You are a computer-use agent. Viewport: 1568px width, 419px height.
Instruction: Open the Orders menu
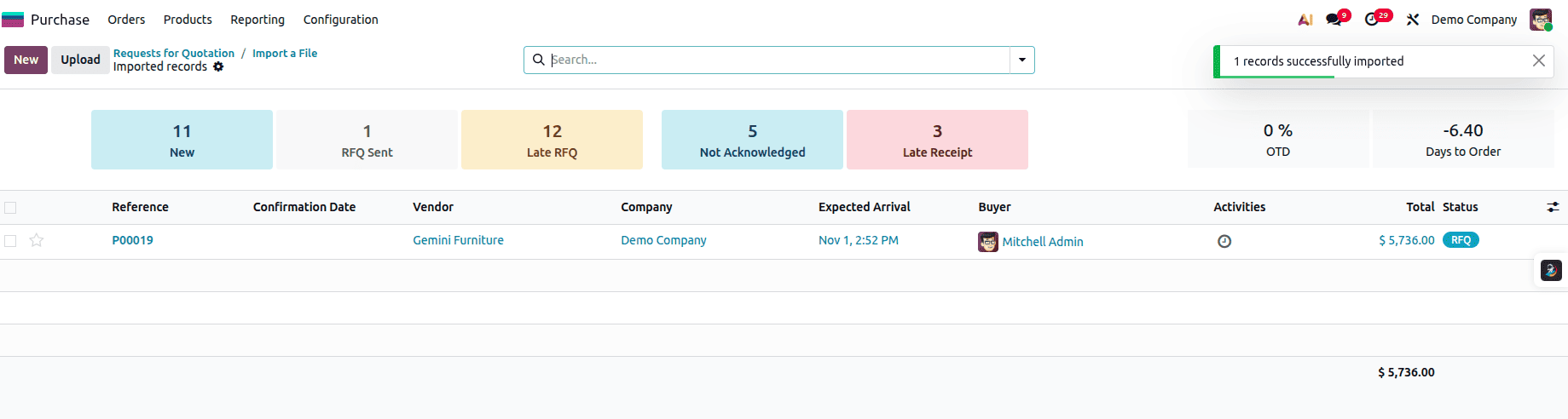(126, 20)
